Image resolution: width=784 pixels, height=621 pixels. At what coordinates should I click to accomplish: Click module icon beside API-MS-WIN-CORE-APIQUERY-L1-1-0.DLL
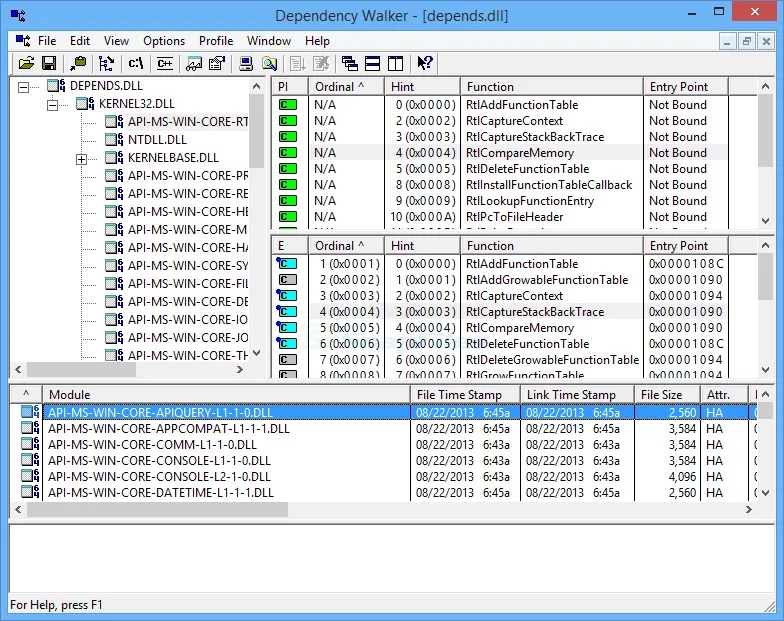coord(30,412)
